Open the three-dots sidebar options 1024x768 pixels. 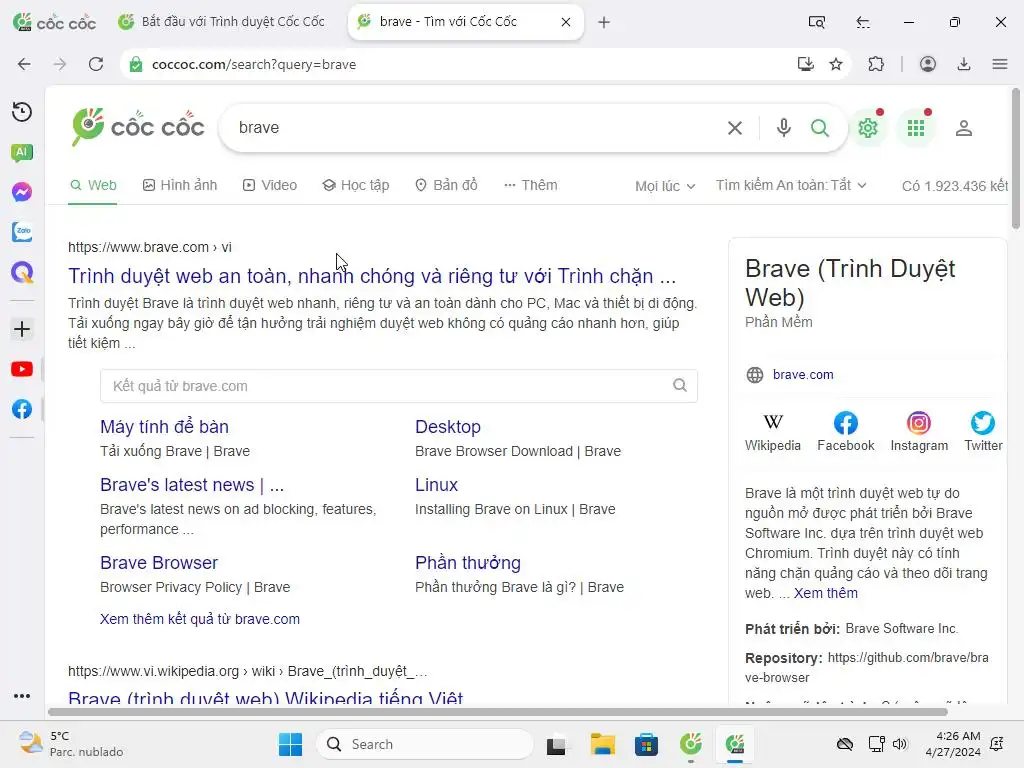pos(22,696)
